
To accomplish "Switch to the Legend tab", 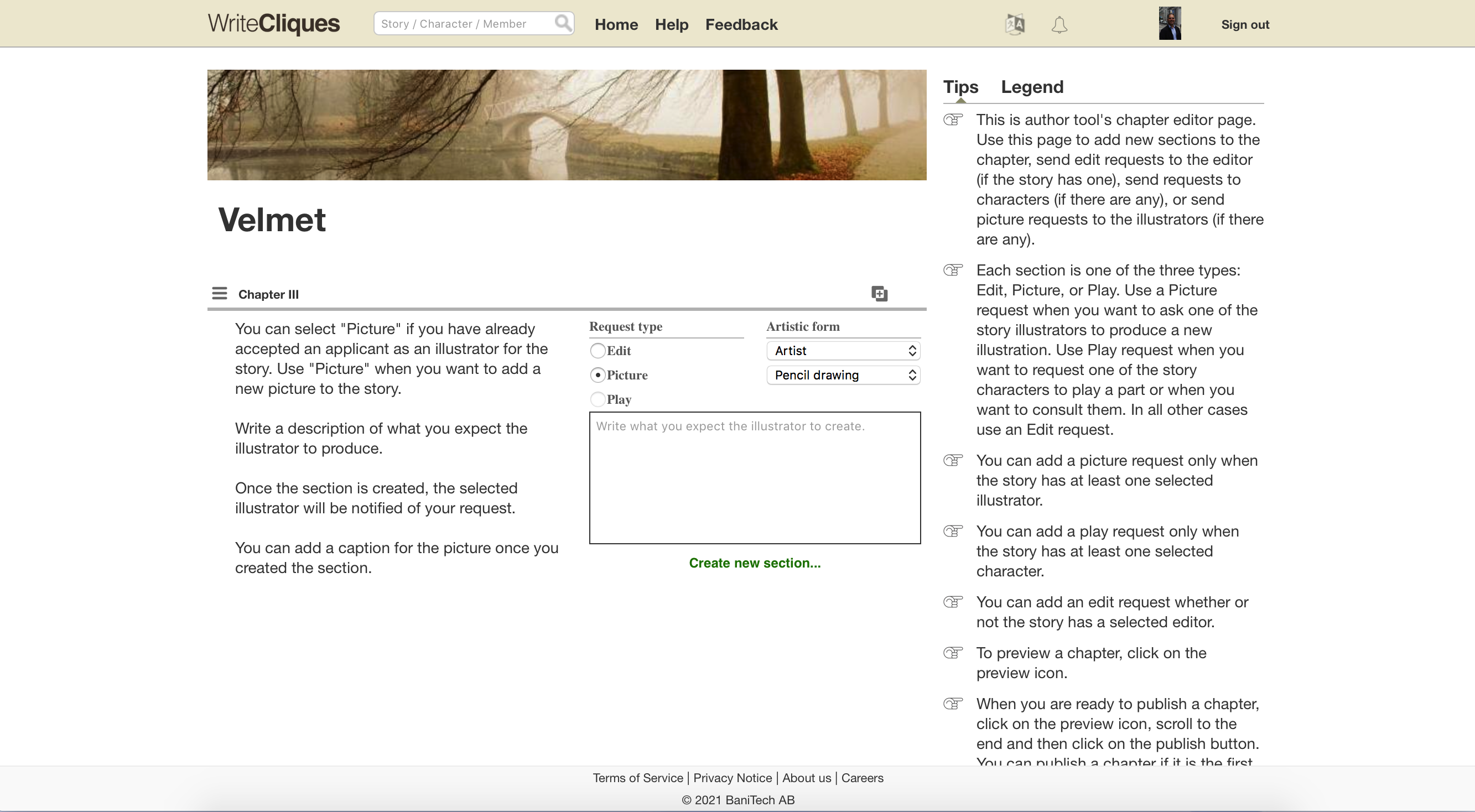I will coord(1032,87).
